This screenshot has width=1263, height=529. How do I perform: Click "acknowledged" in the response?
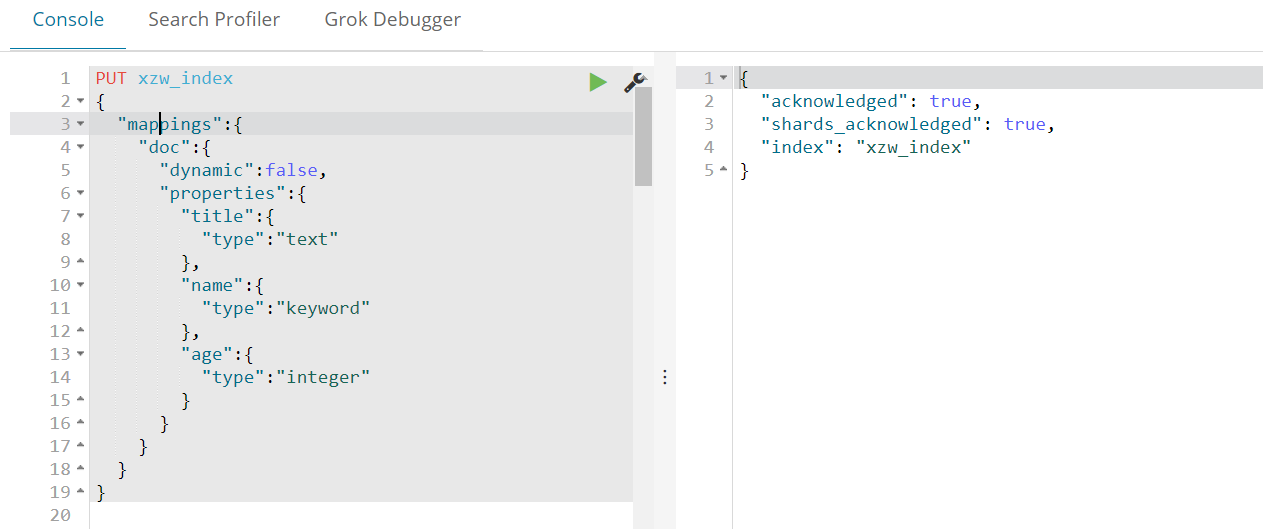tap(835, 101)
